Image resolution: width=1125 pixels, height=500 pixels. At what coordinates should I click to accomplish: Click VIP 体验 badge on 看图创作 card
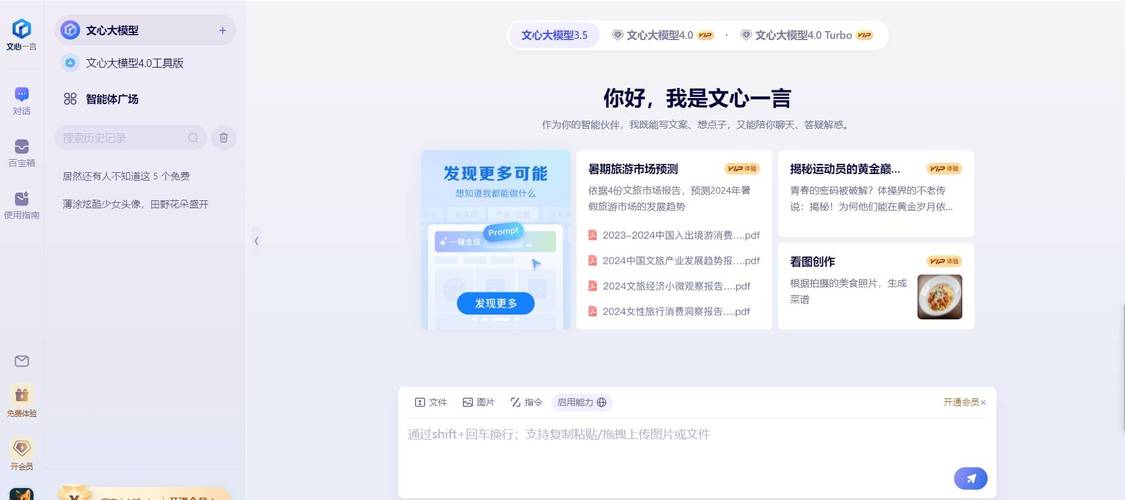click(x=943, y=261)
